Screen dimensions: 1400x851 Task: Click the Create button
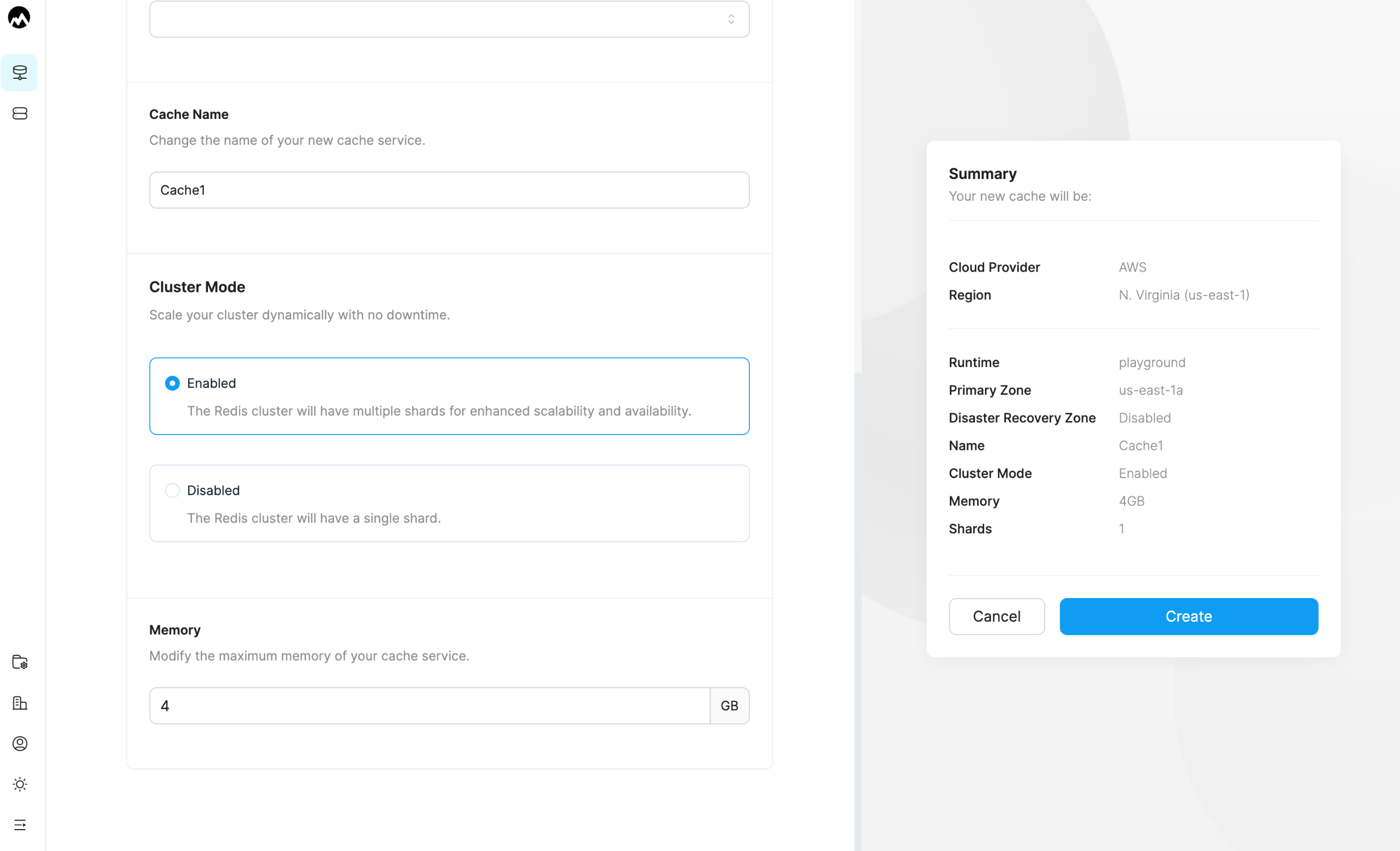click(x=1189, y=616)
